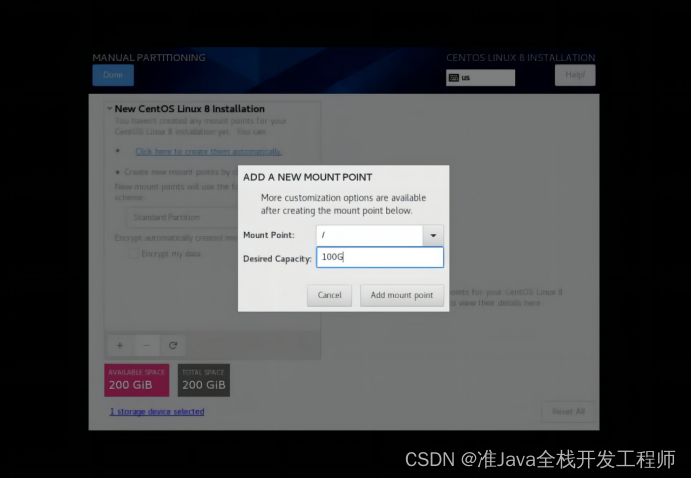Click the Desired Capacity input field
Viewport: 692px width, 479px height.
click(380, 257)
